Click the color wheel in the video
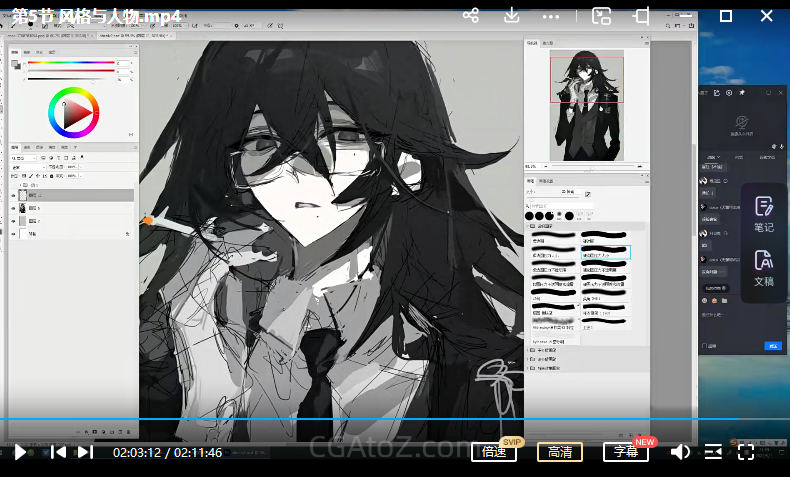Screen dimensions: 790x477 click(74, 113)
